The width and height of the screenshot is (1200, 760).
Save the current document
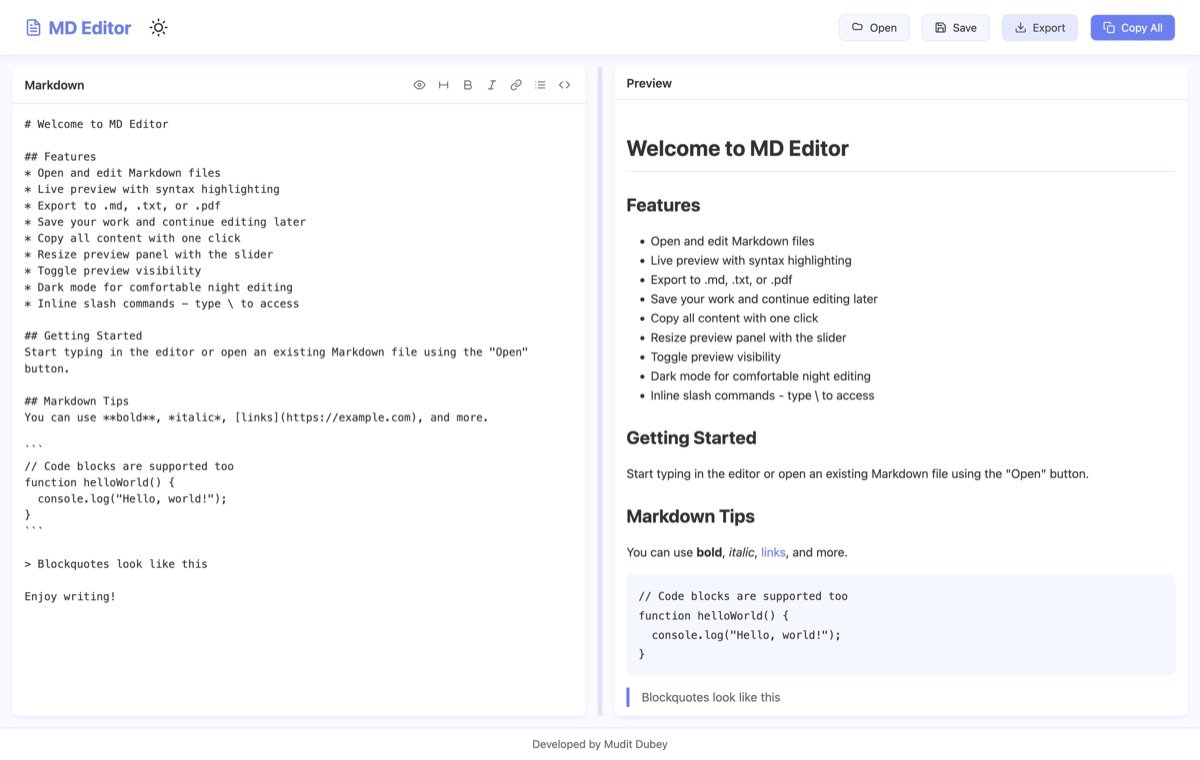[x=955, y=28]
